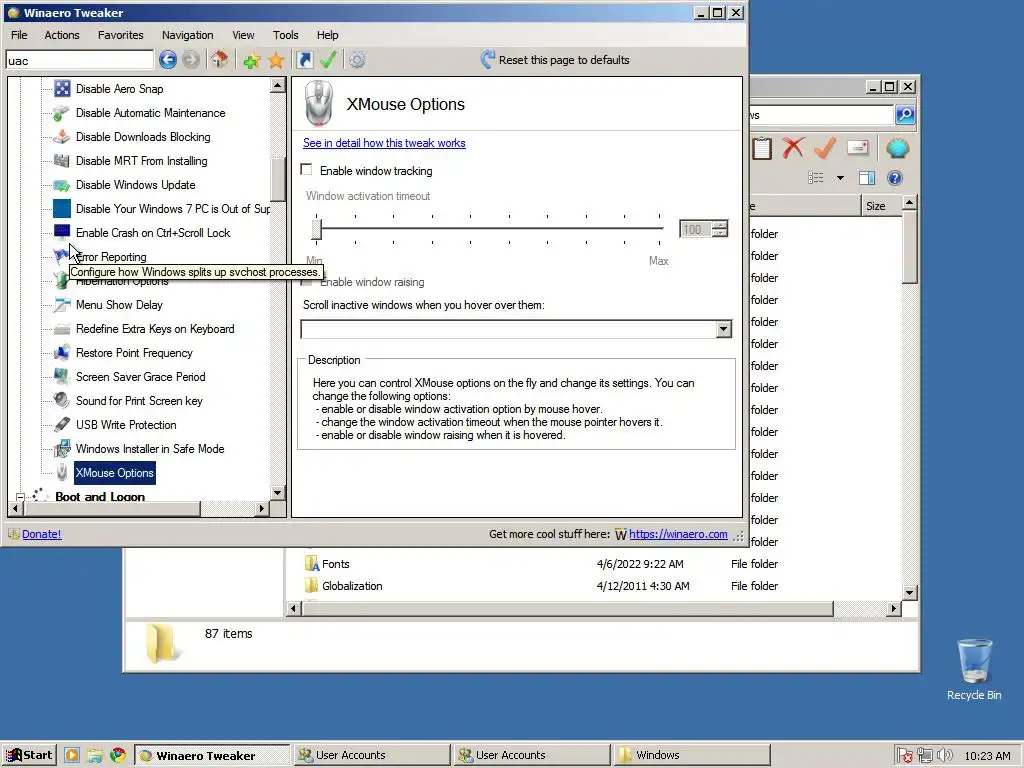Click the Explorer envelope email icon
Screen dimensions: 1024x768
(857, 148)
